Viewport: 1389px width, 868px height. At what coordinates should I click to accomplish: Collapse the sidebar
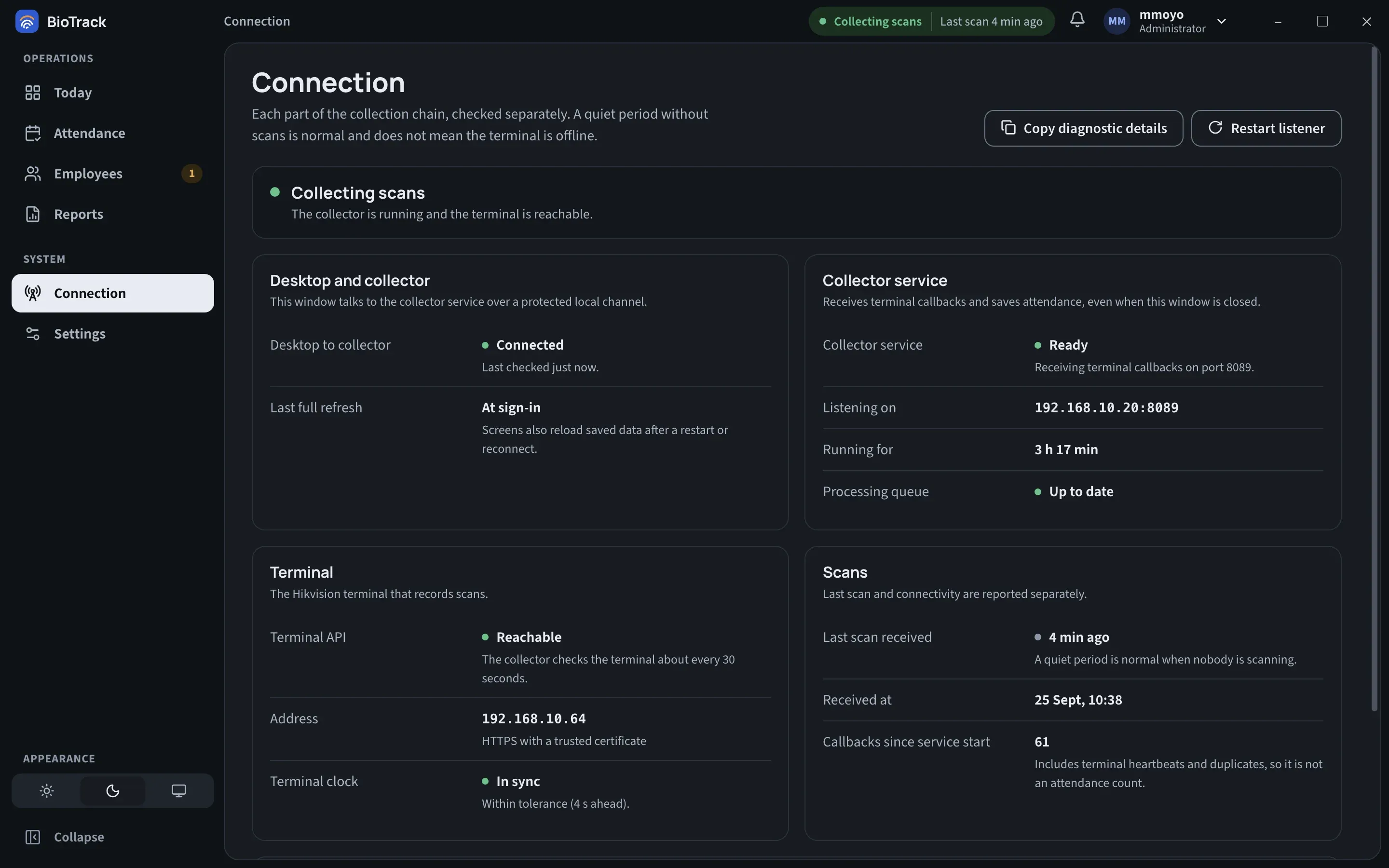pos(112,837)
